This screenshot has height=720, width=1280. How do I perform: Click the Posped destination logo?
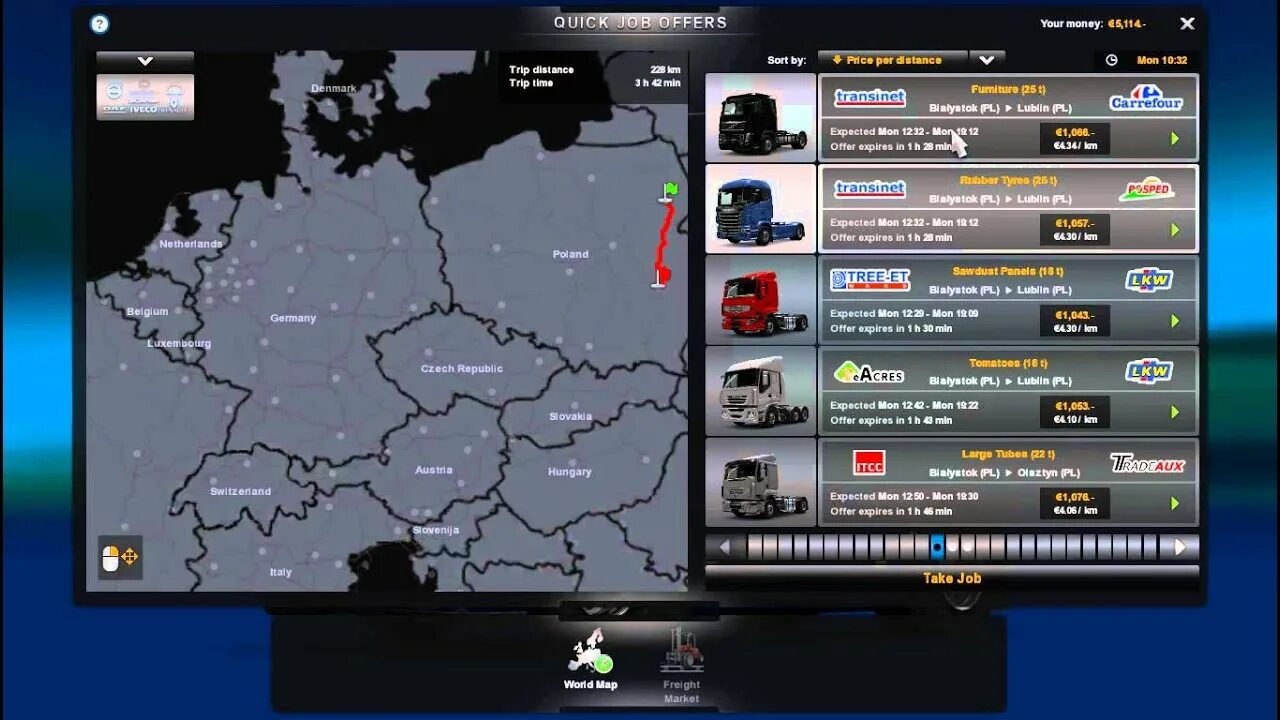tap(1146, 189)
